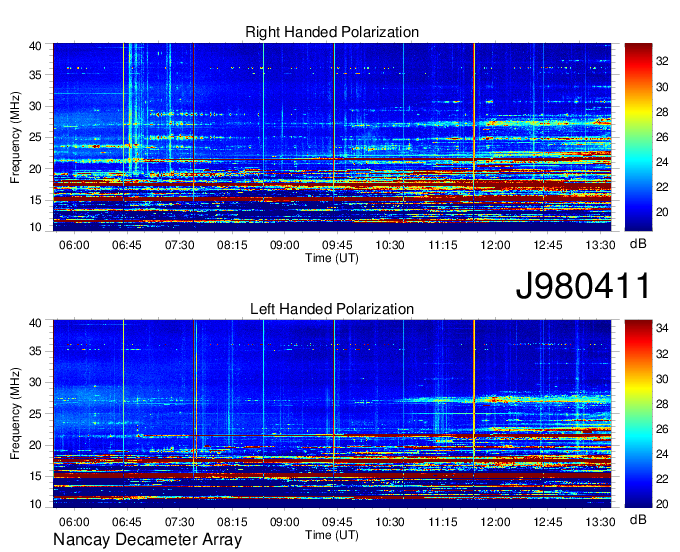The height and width of the screenshot is (552, 680).
Task: Click the "06:00" time tick under top plot
Action: [x=74, y=245]
